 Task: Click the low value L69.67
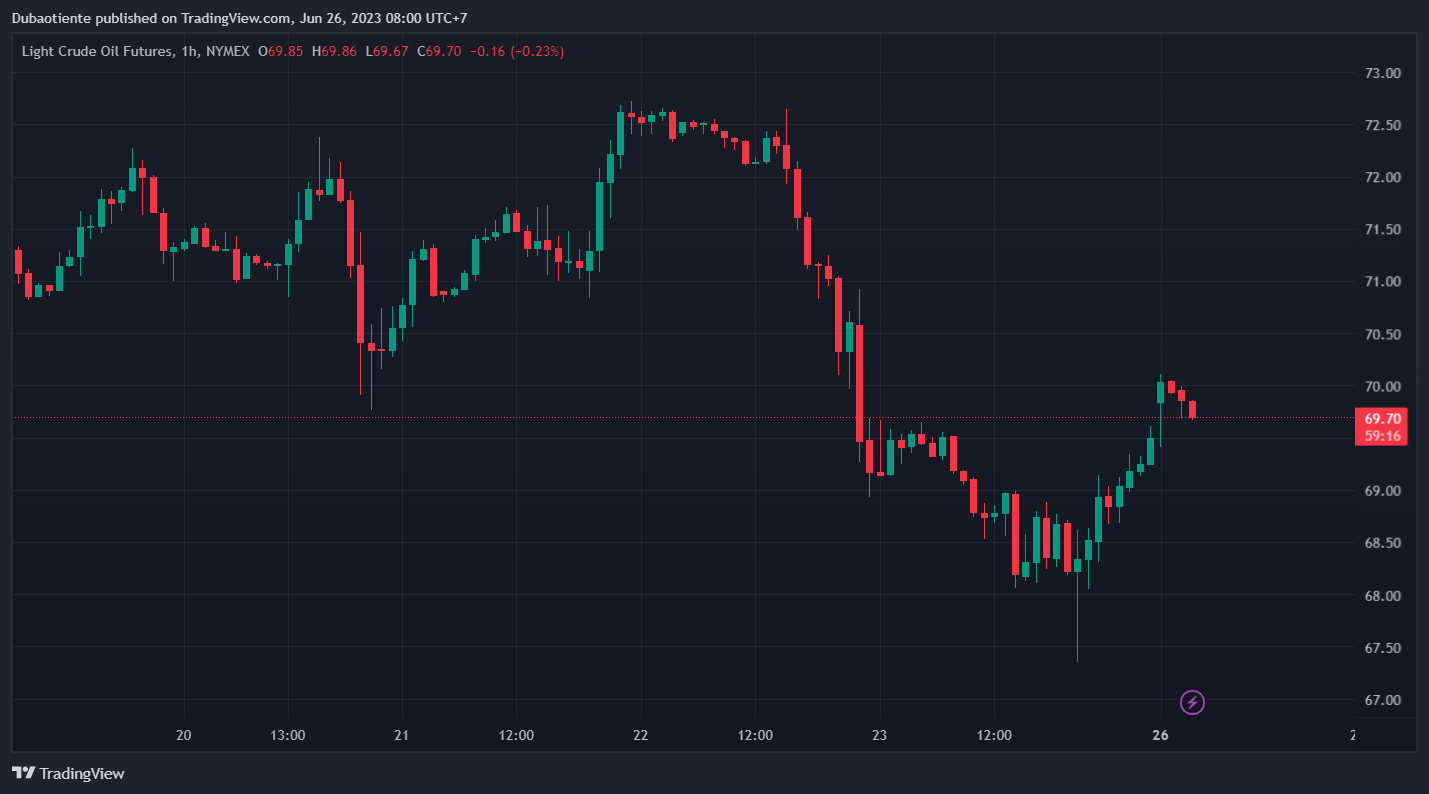pos(386,51)
